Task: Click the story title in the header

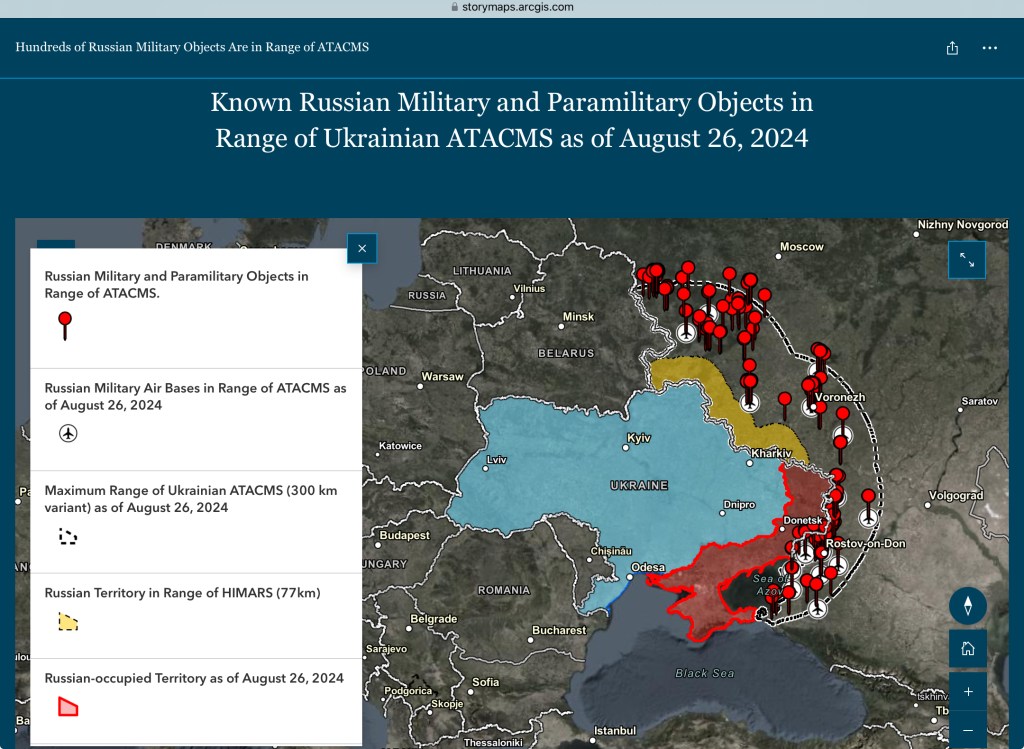Action: (192, 47)
